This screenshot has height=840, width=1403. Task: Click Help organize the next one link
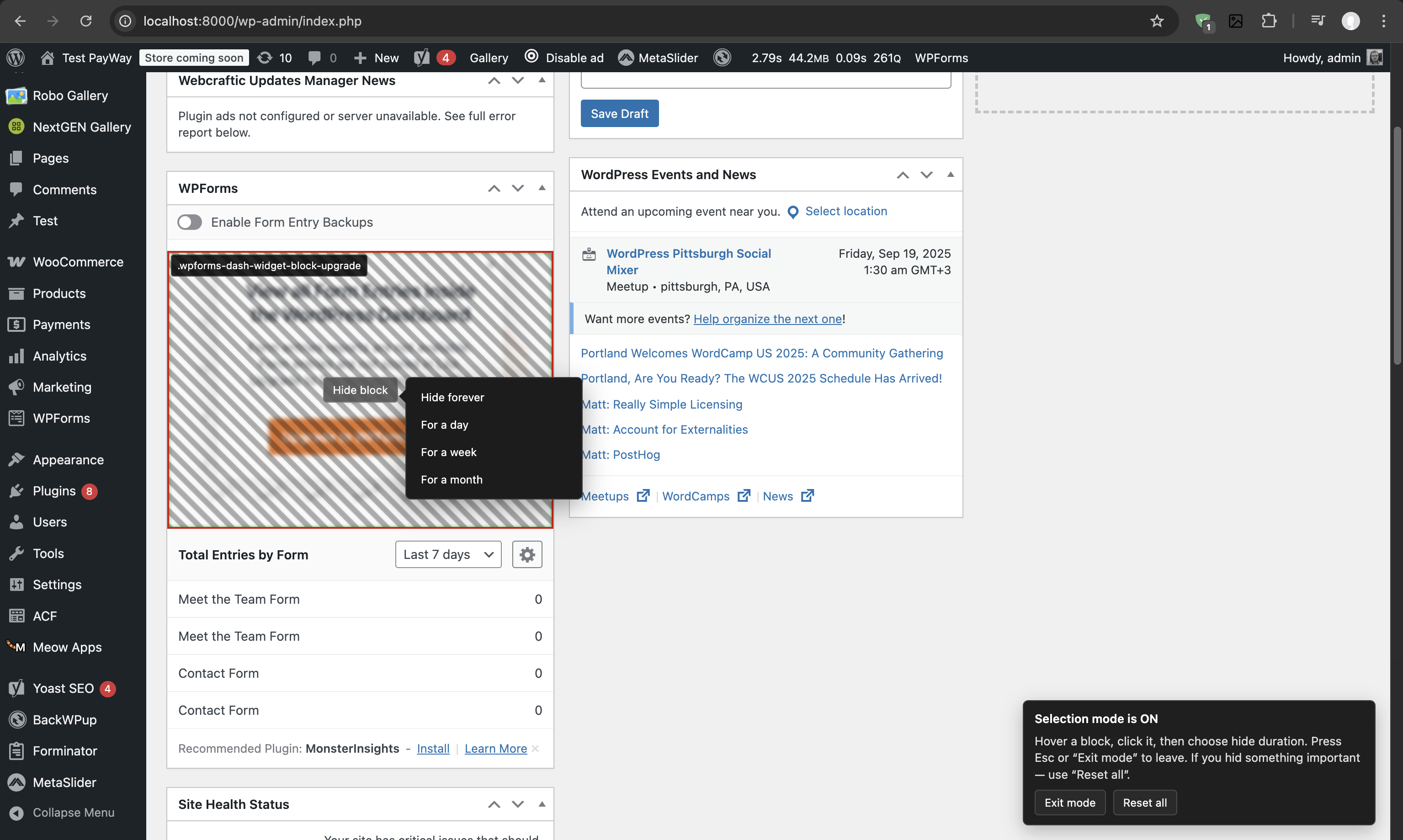[768, 319]
